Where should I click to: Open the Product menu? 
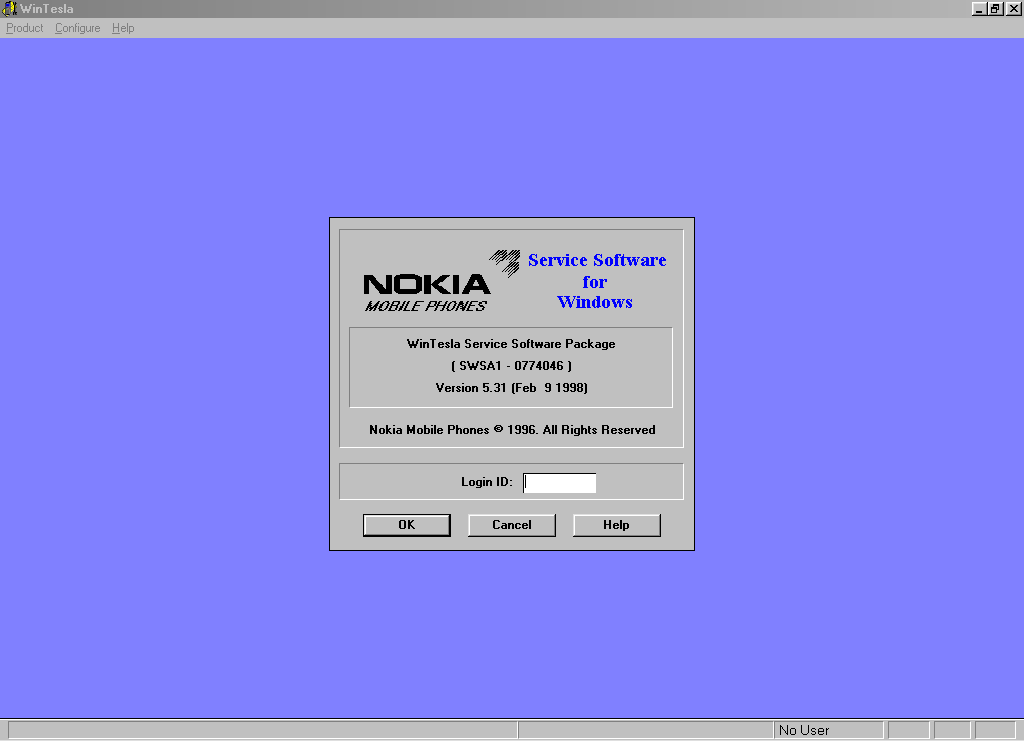(x=25, y=28)
